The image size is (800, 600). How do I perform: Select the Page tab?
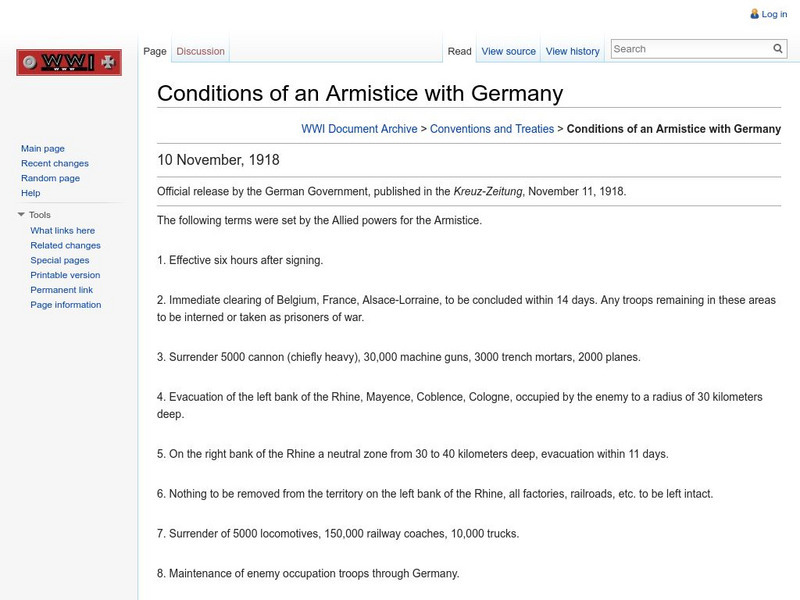[x=155, y=50]
